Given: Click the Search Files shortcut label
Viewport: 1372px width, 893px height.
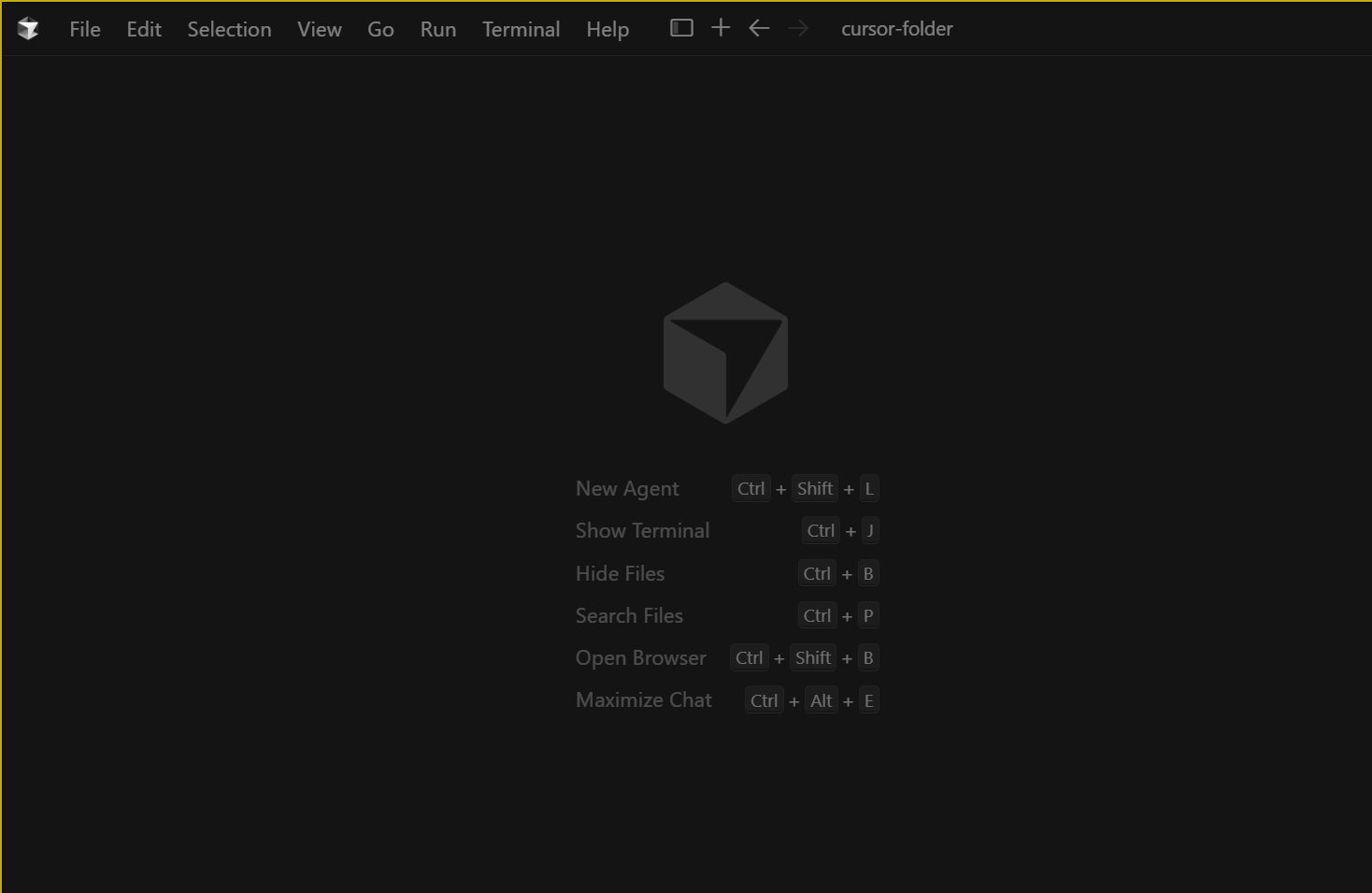Looking at the screenshot, I should (x=629, y=615).
